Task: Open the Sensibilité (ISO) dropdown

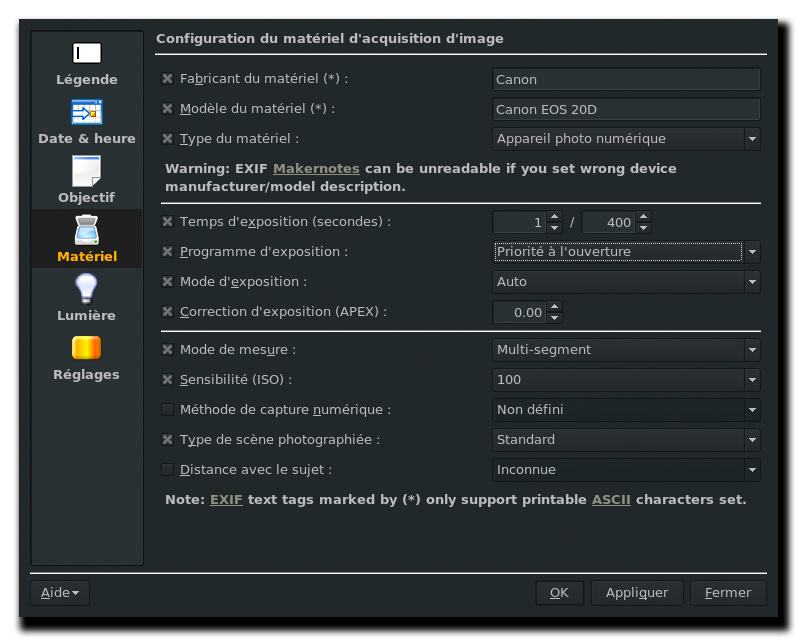Action: pos(626,380)
